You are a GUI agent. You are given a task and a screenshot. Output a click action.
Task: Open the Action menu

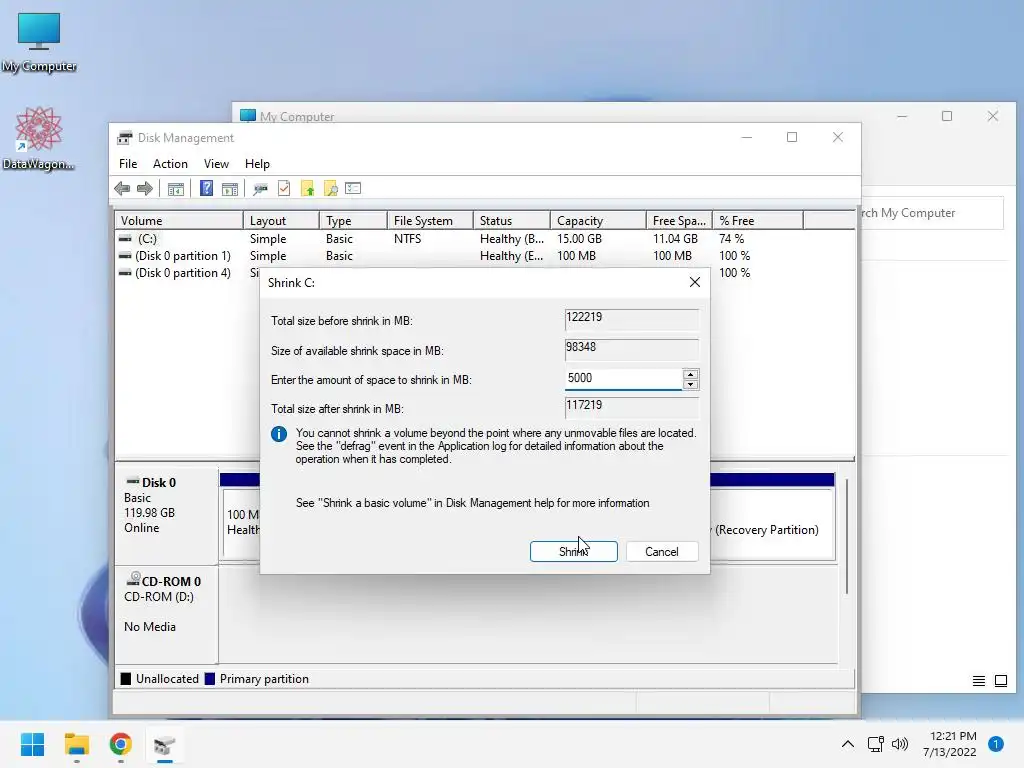(170, 164)
